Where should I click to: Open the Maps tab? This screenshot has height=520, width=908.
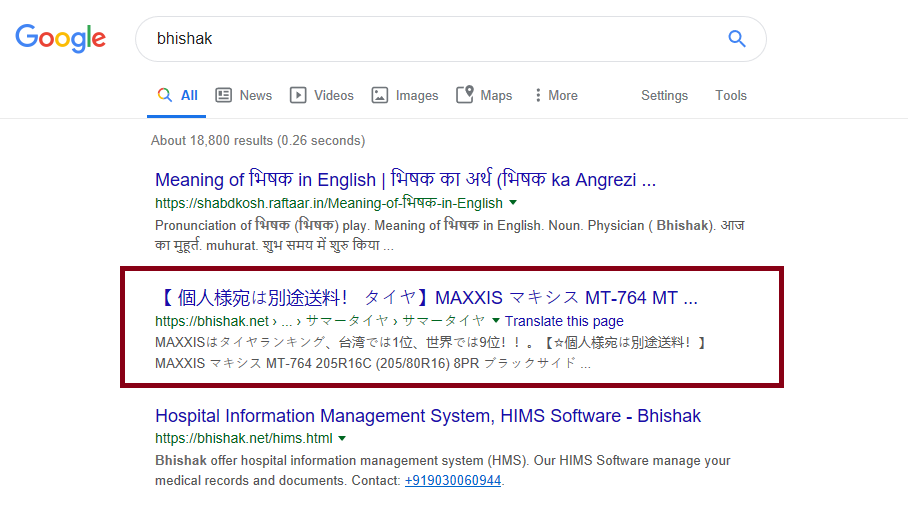[x=484, y=96]
